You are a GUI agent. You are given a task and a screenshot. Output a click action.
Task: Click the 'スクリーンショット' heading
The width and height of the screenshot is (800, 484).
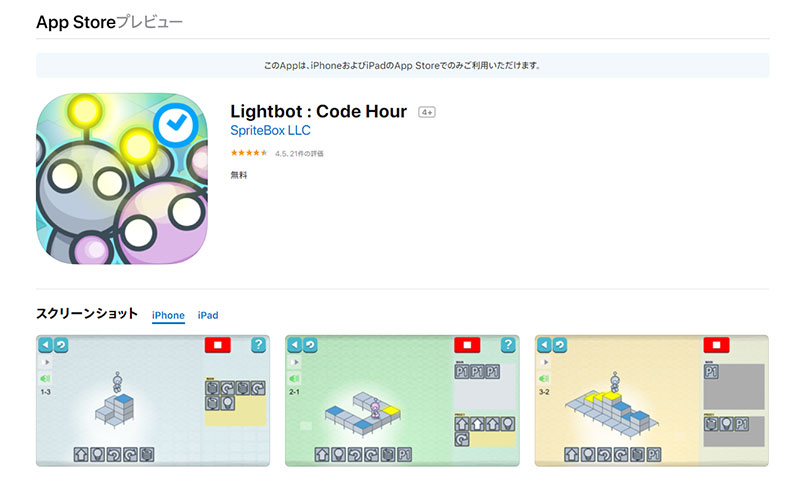point(87,313)
